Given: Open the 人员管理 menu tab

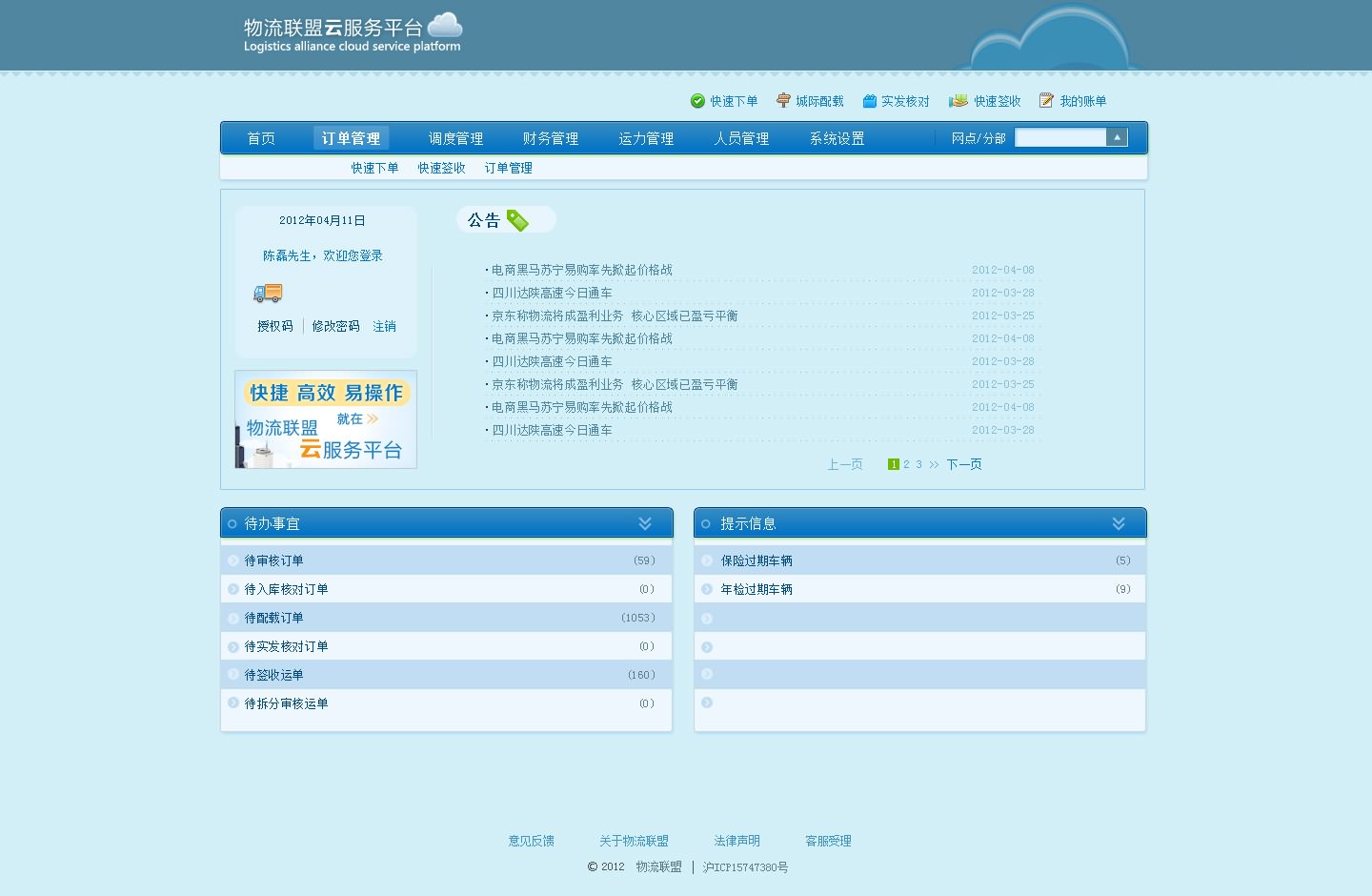Looking at the screenshot, I should [x=741, y=138].
